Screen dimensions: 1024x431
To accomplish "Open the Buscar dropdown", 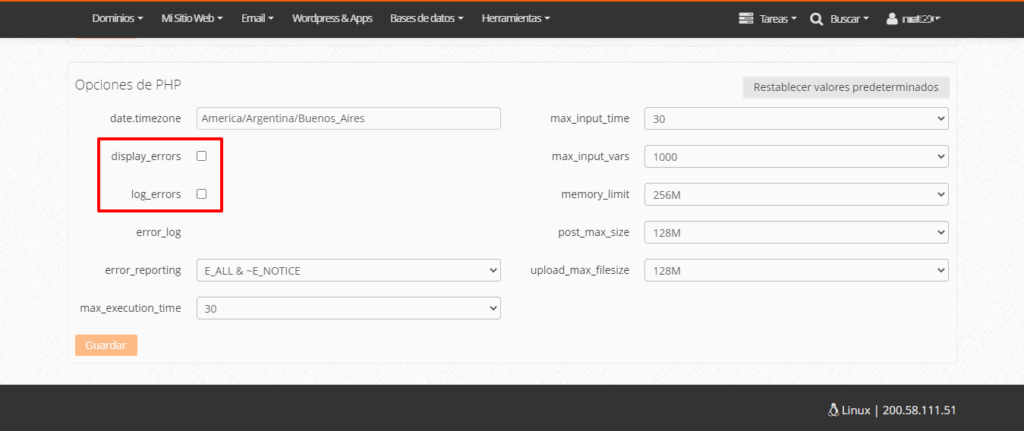I will (x=850, y=19).
